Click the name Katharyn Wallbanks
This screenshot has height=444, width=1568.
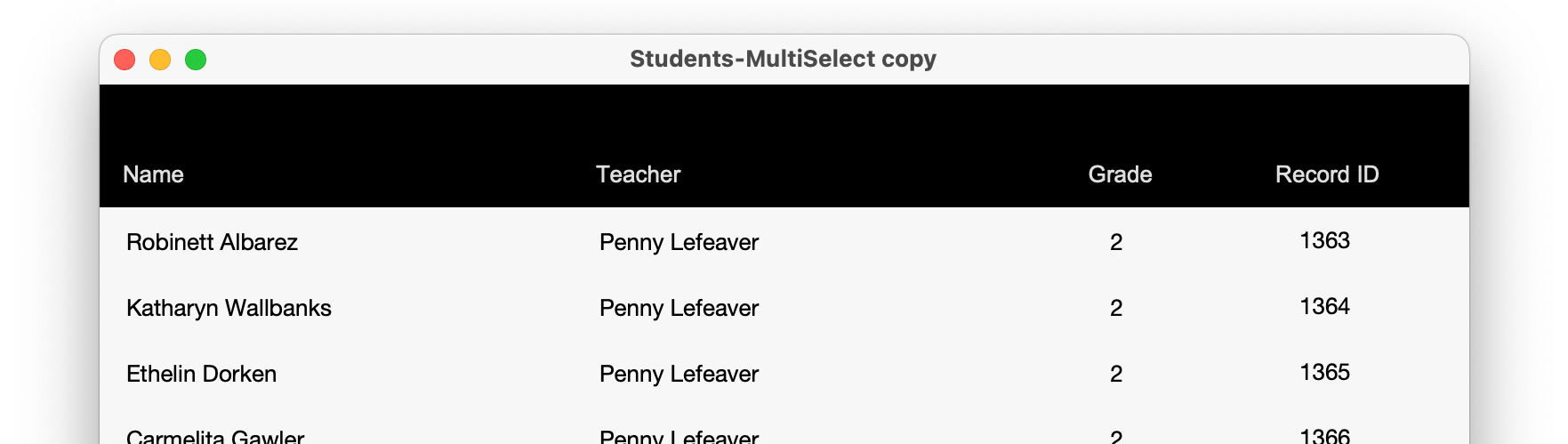click(x=229, y=308)
